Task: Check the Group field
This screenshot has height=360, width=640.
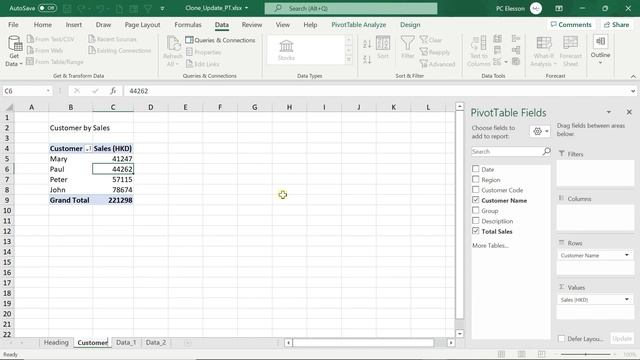Action: tap(476, 210)
